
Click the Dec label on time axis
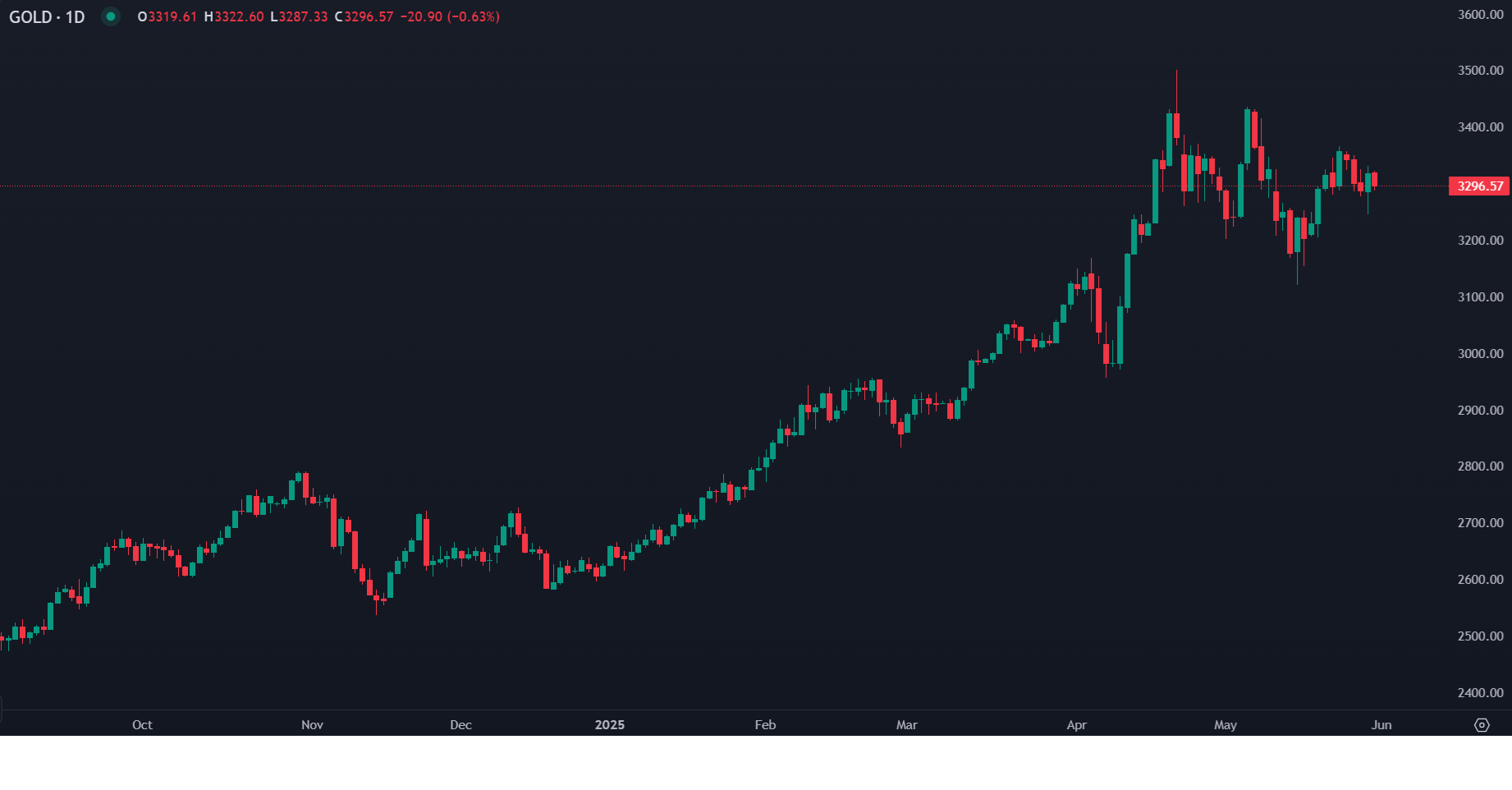pyautogui.click(x=460, y=725)
